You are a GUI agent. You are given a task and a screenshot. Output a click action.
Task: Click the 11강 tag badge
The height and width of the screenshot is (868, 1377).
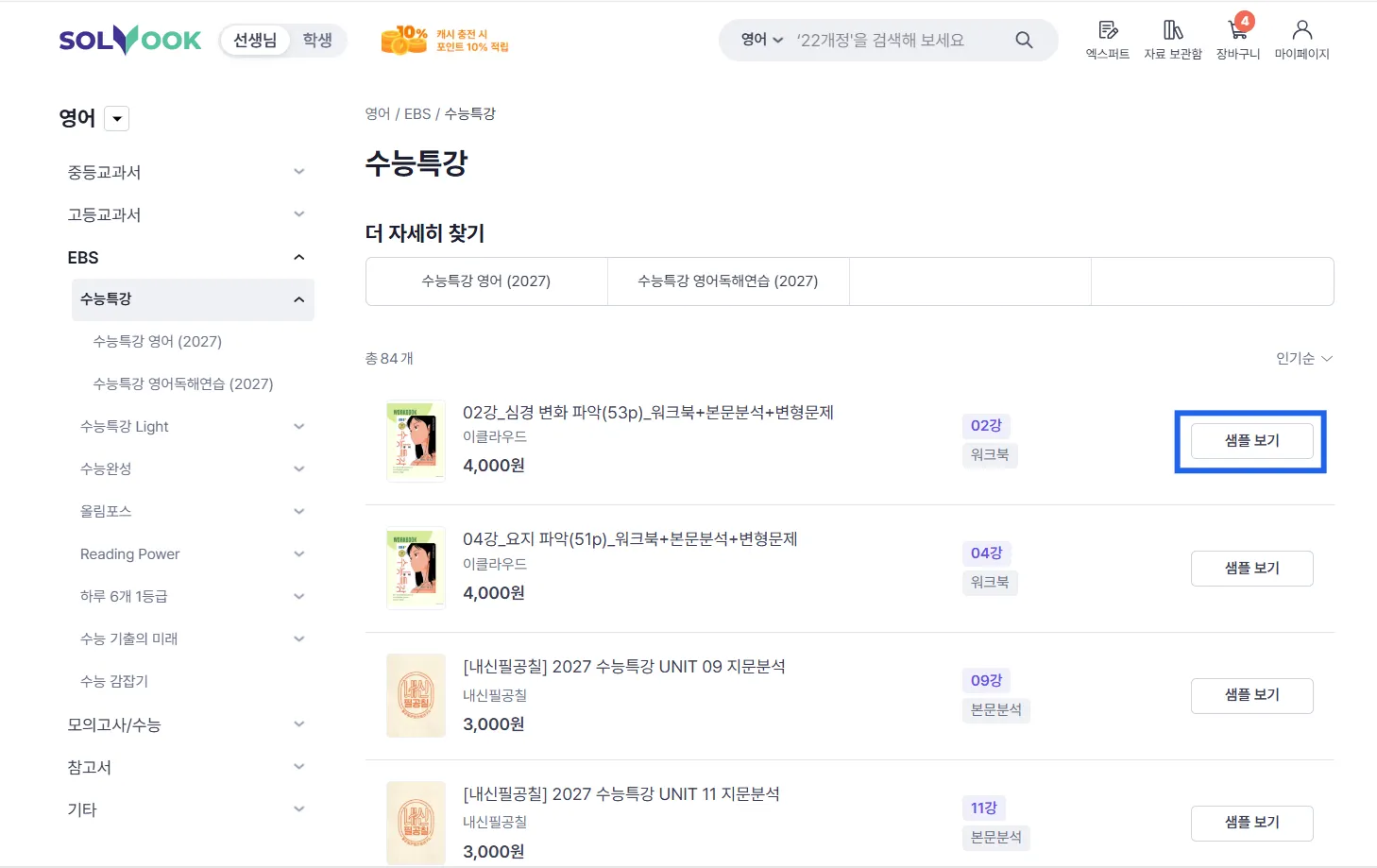[984, 808]
